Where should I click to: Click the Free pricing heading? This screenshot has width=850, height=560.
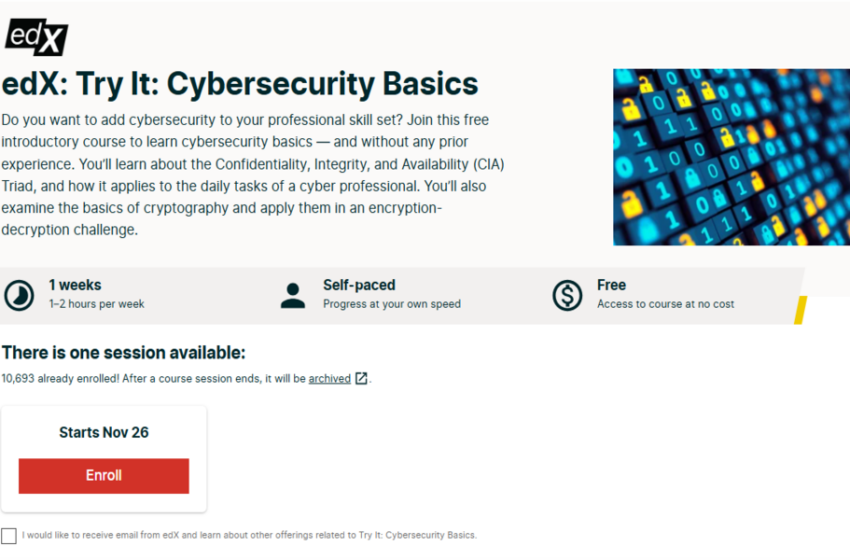(611, 285)
